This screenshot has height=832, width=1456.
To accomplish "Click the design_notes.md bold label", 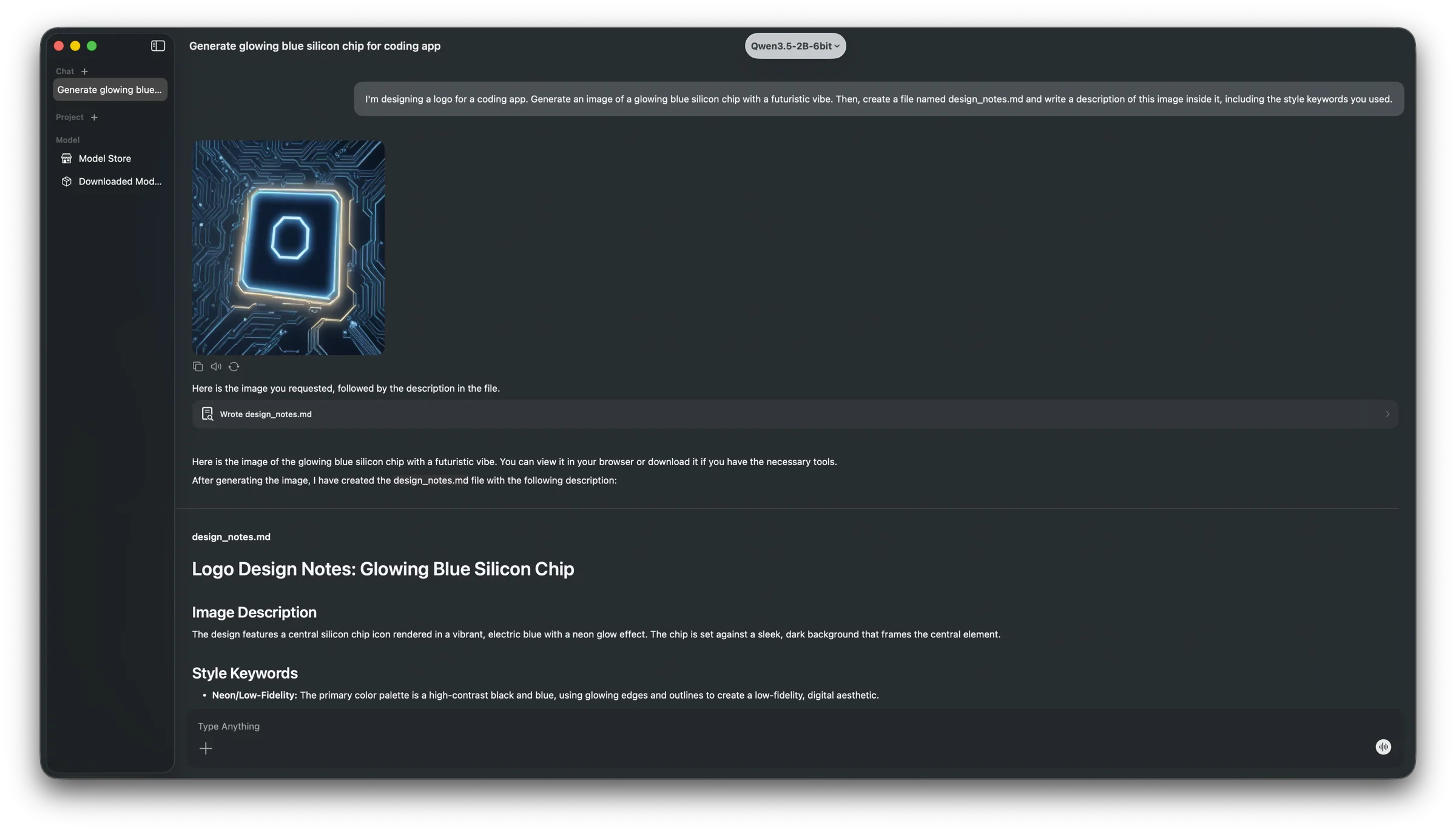I will coord(231,537).
